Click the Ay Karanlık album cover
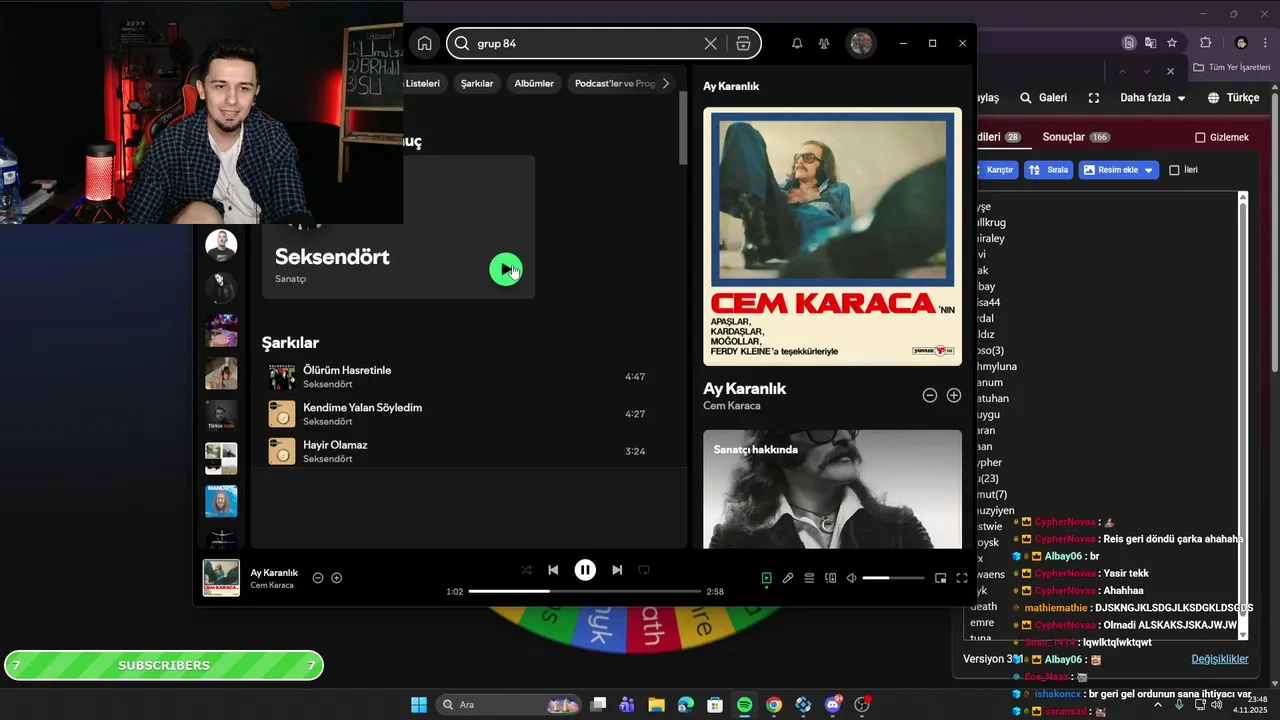Image resolution: width=1280 pixels, height=720 pixels. click(832, 237)
